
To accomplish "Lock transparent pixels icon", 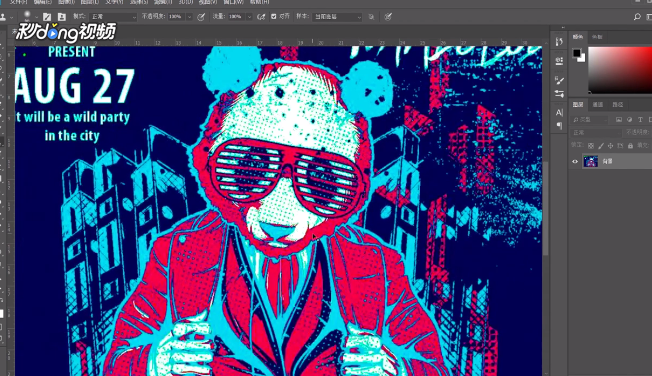I will click(591, 146).
